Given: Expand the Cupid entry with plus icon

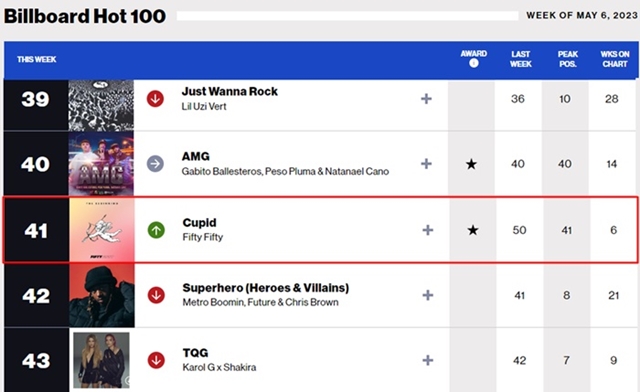Looking at the screenshot, I should 428,230.
